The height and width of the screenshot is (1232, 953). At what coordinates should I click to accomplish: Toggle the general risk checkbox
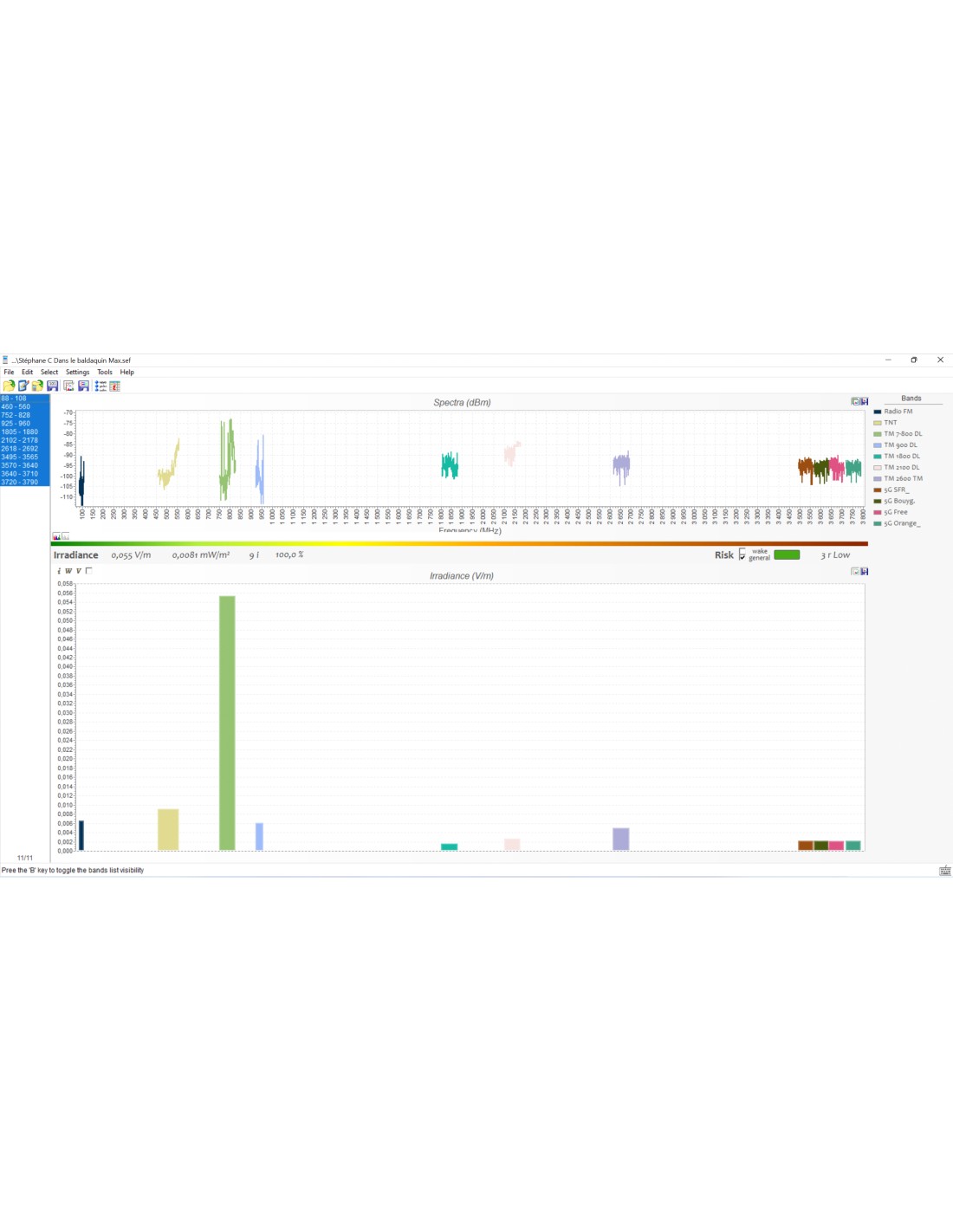point(742,557)
